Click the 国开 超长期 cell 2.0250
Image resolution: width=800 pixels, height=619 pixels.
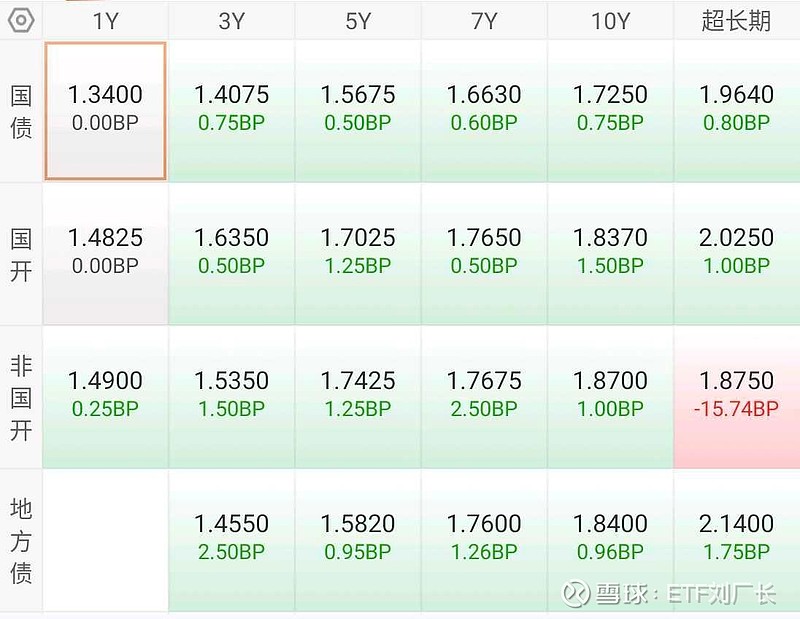tap(737, 253)
